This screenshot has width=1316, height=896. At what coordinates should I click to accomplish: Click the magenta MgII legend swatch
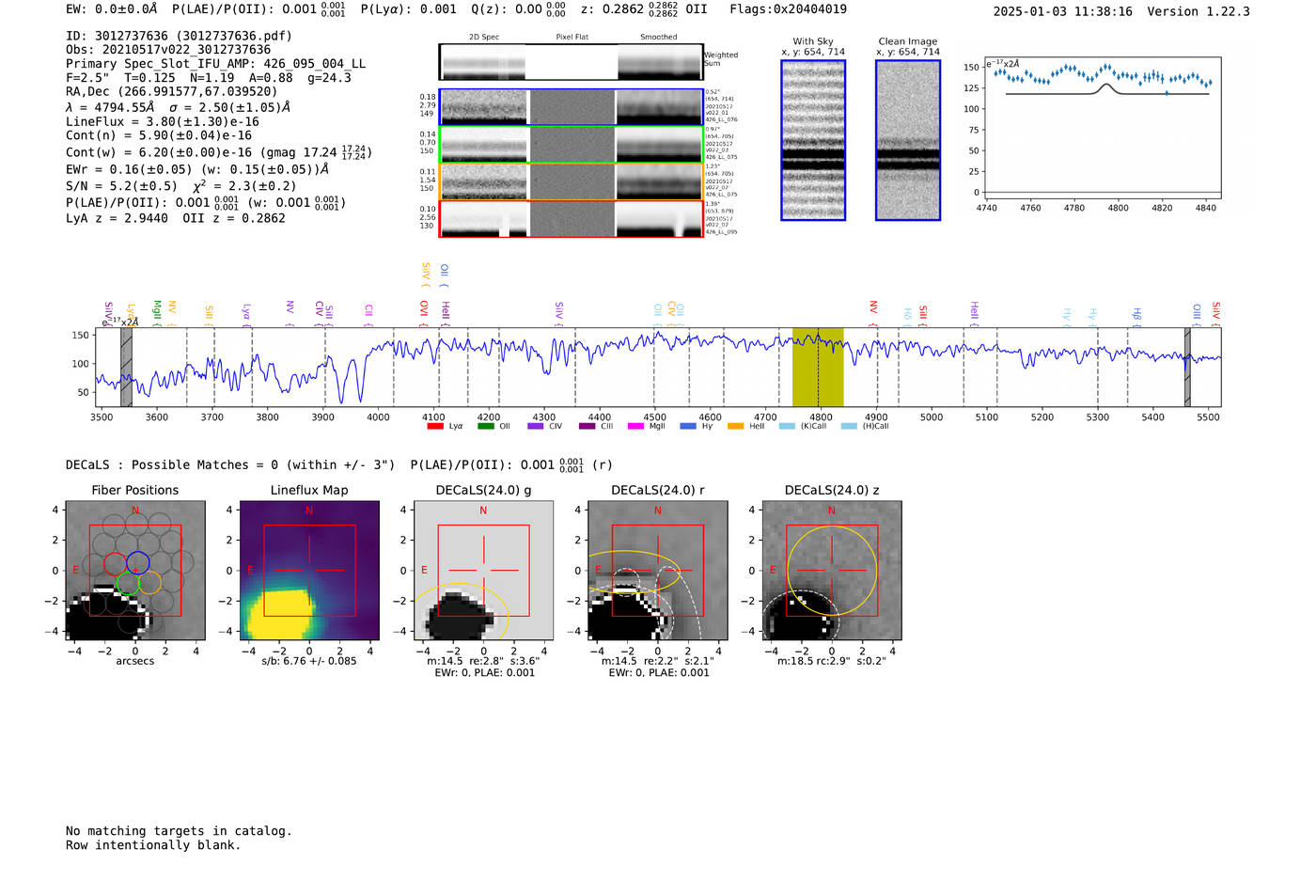[x=634, y=426]
